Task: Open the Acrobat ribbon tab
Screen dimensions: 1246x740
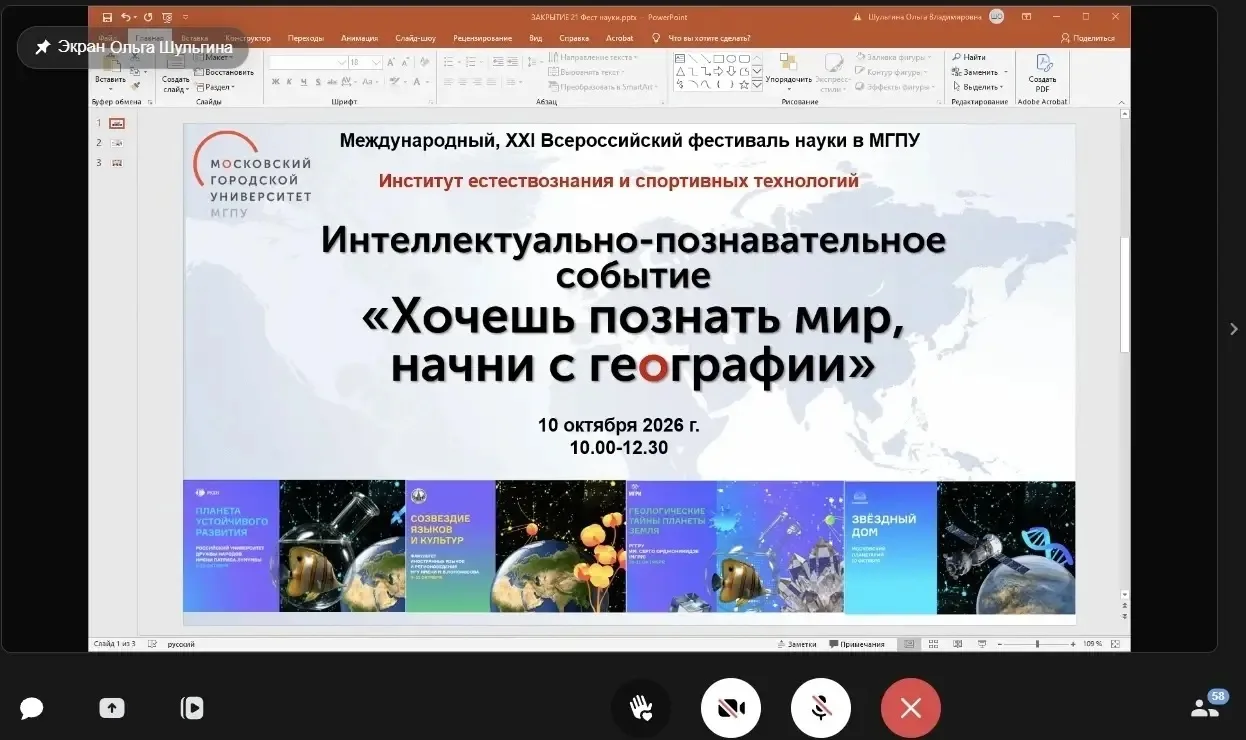Action: coord(620,38)
